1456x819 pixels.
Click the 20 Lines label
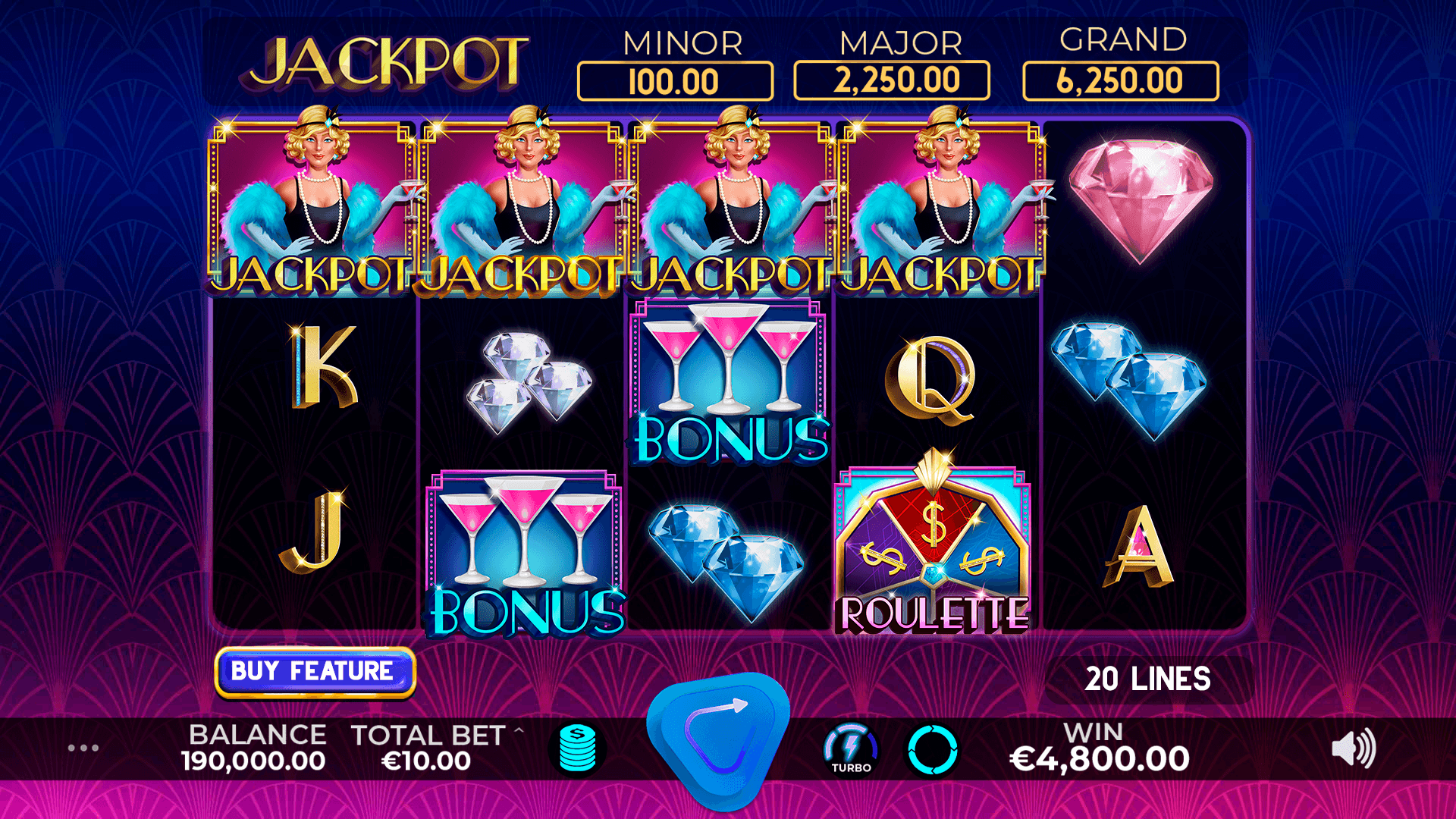click(x=1147, y=679)
